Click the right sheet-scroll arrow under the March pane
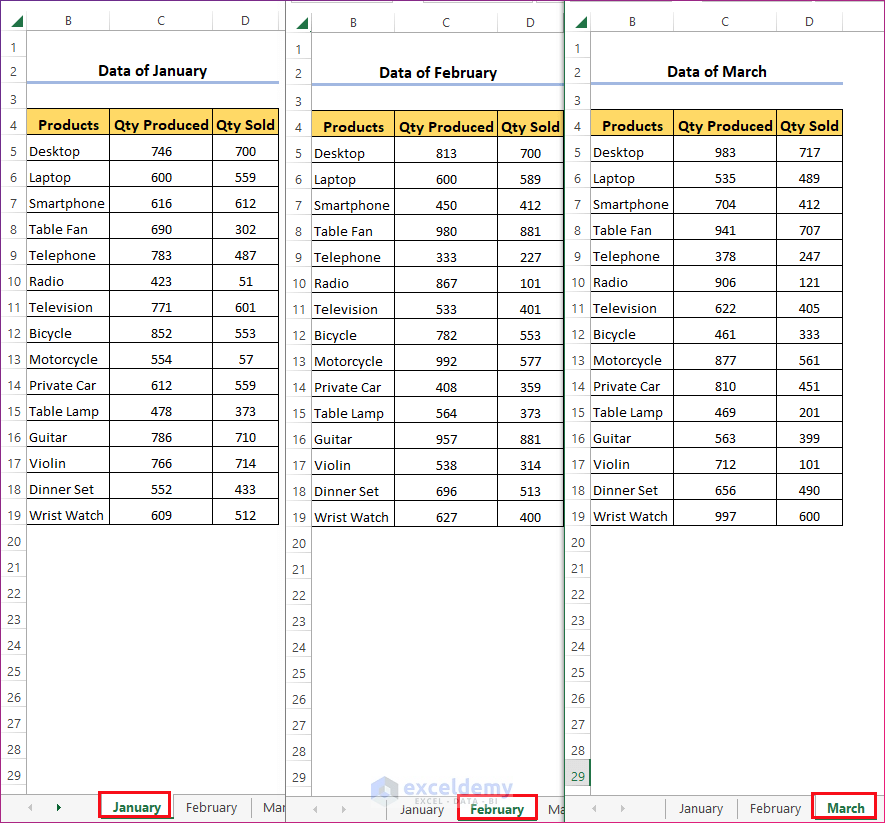The width and height of the screenshot is (885, 823). pyautogui.click(x=622, y=807)
